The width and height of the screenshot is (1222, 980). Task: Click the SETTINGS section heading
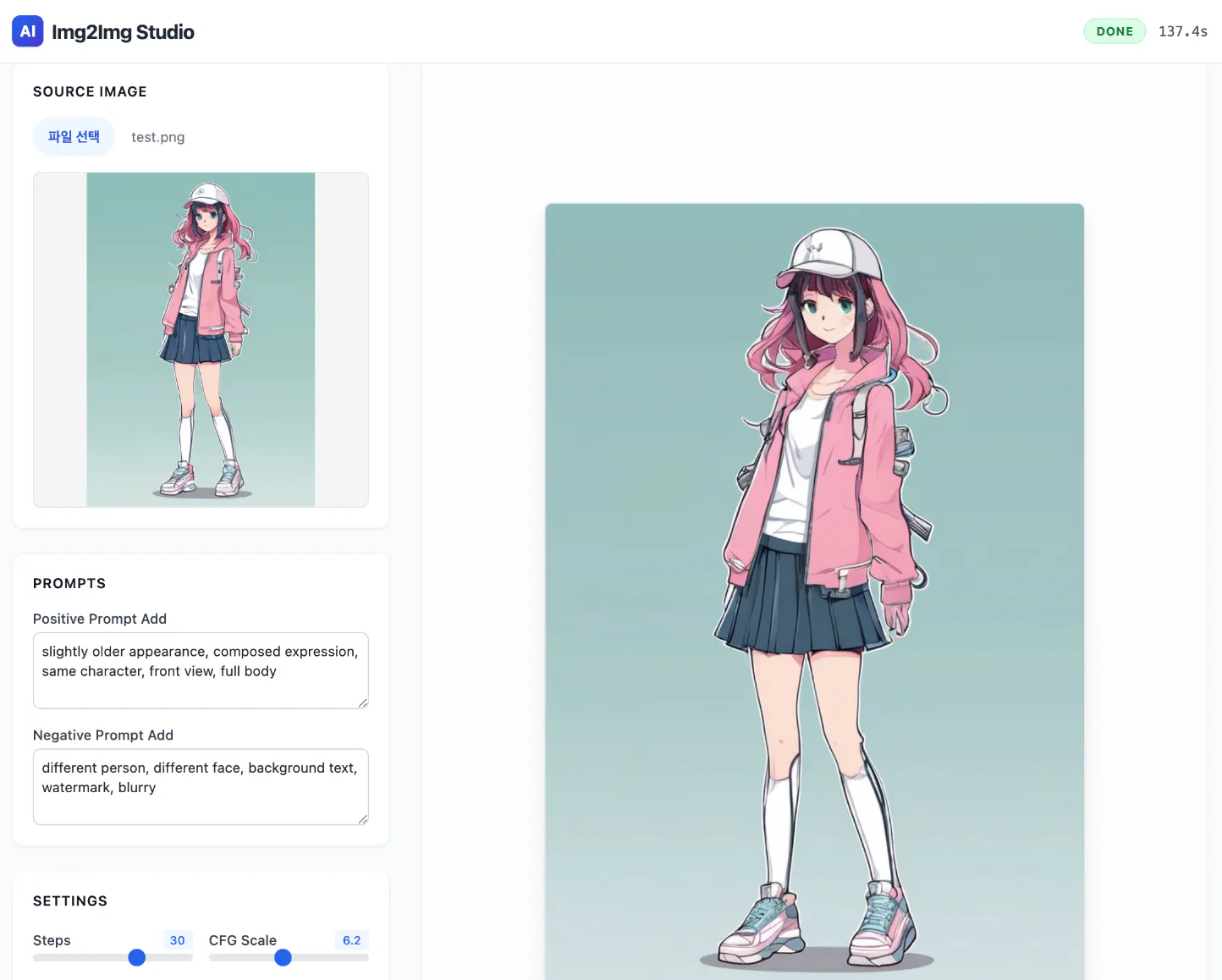click(x=70, y=900)
